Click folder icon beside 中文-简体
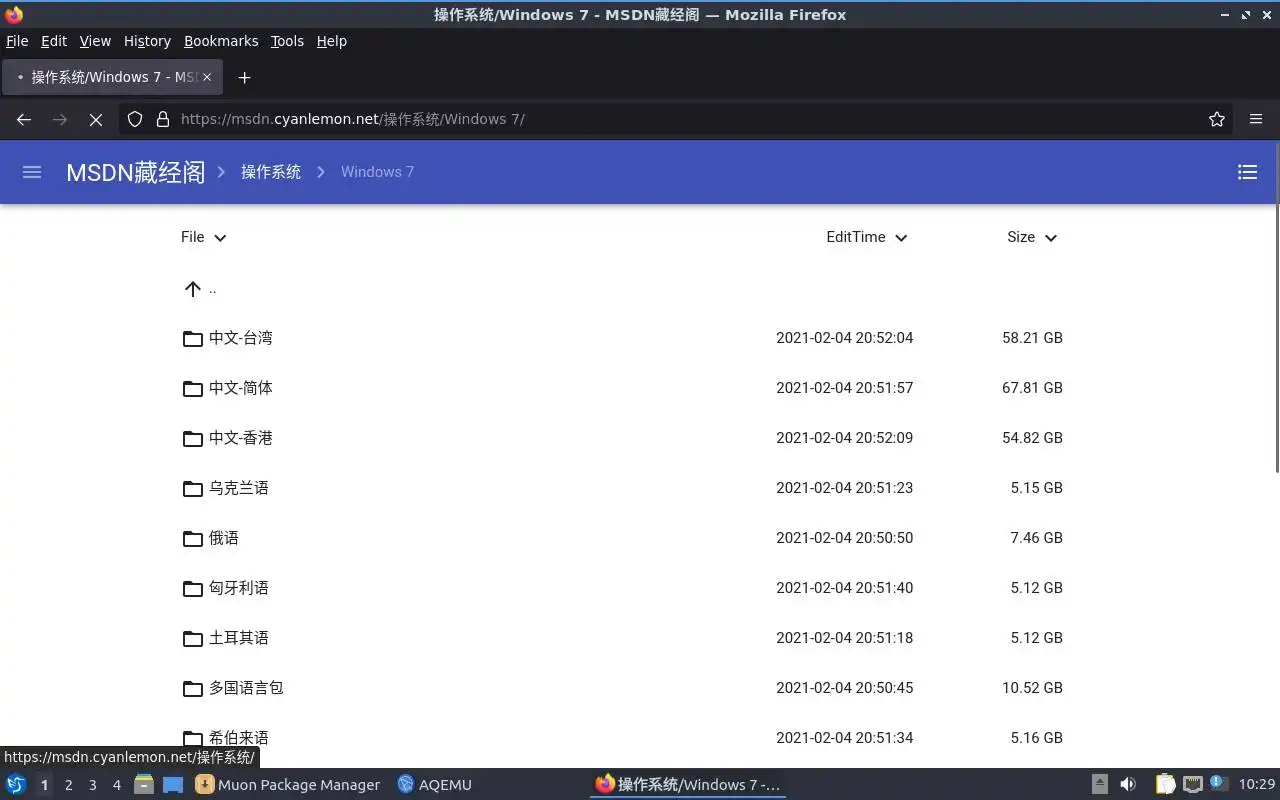The height and width of the screenshot is (800, 1280). 193,388
